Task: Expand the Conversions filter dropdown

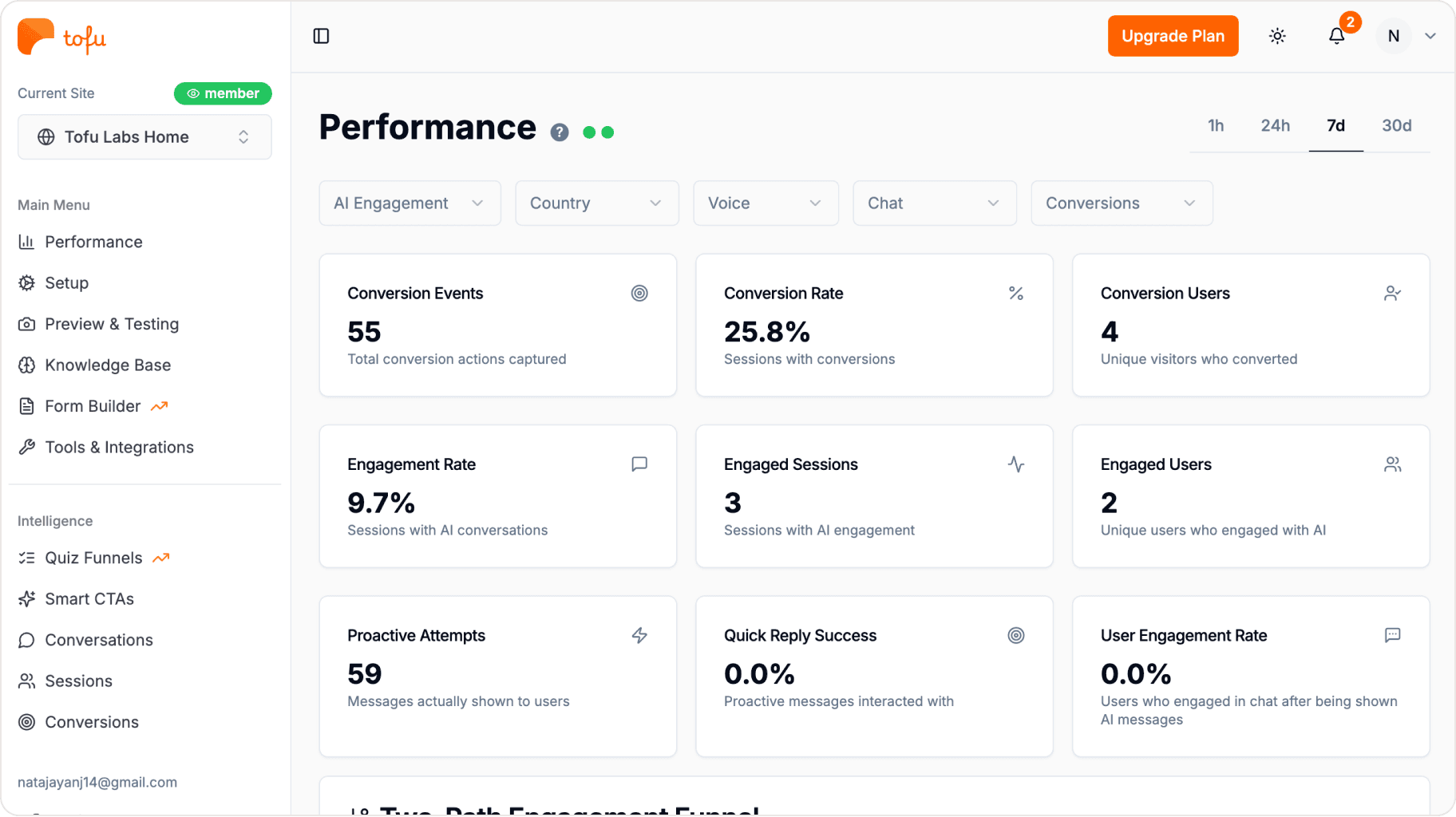Action: 1122,203
